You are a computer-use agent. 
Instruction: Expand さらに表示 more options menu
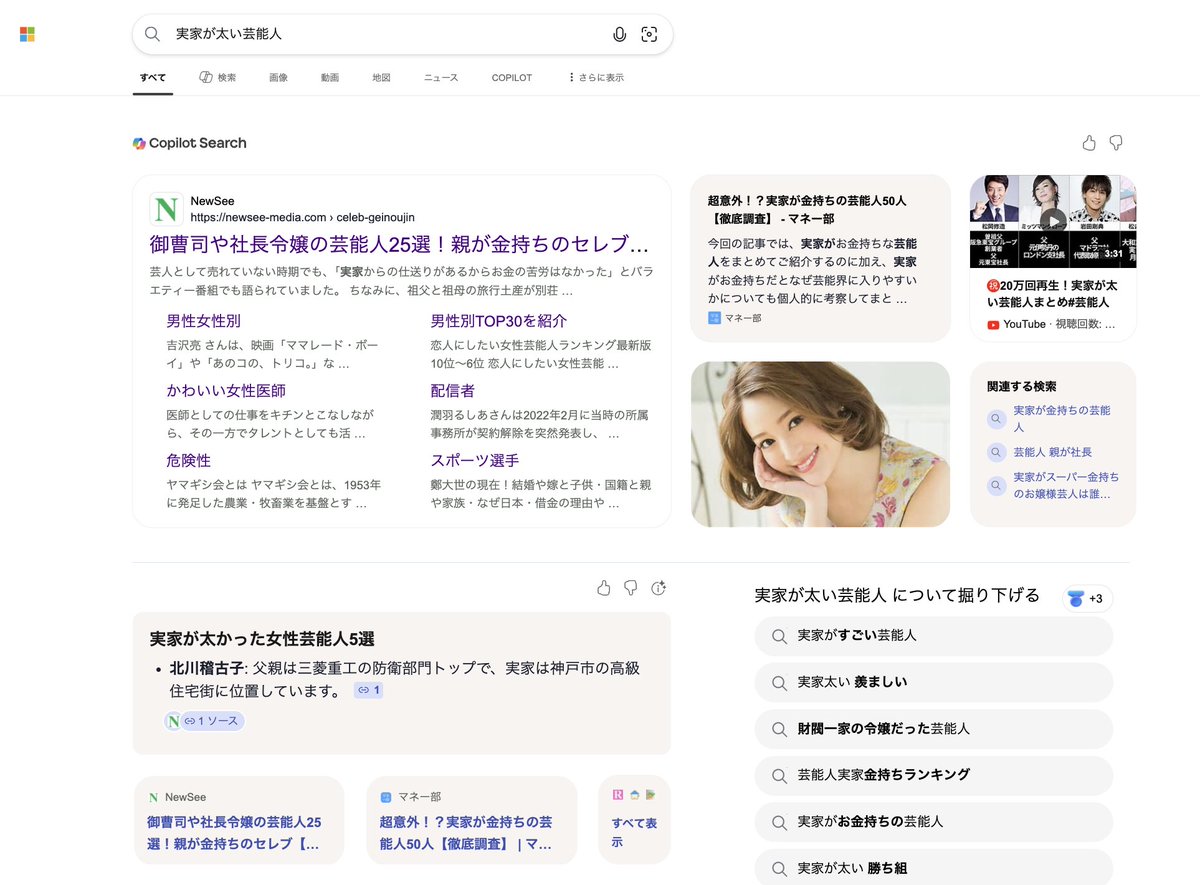point(595,77)
